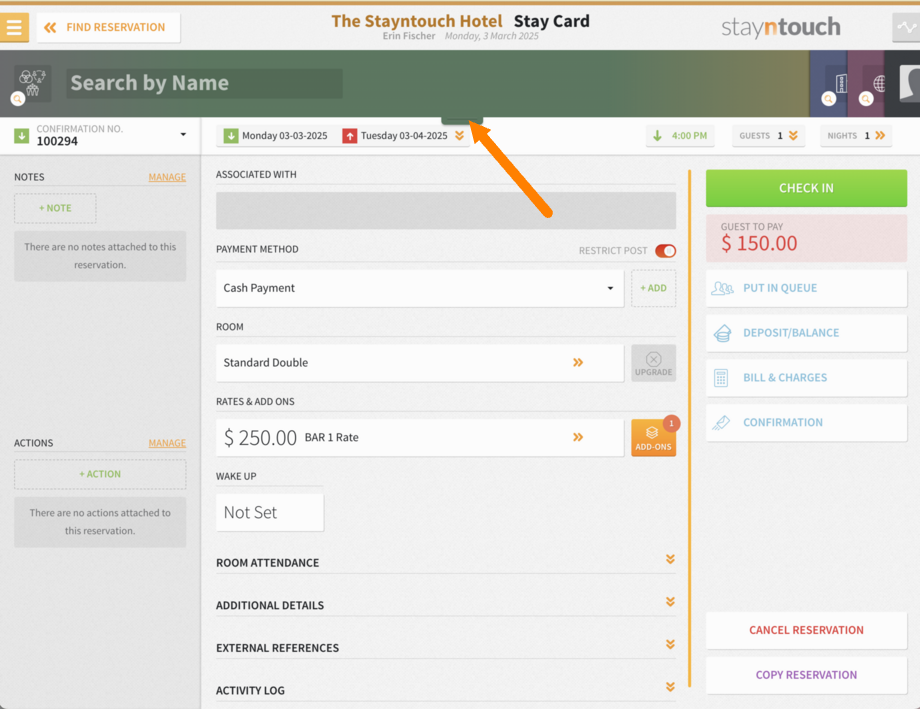
Task: Open the hamburger main menu
Action: pos(14,28)
